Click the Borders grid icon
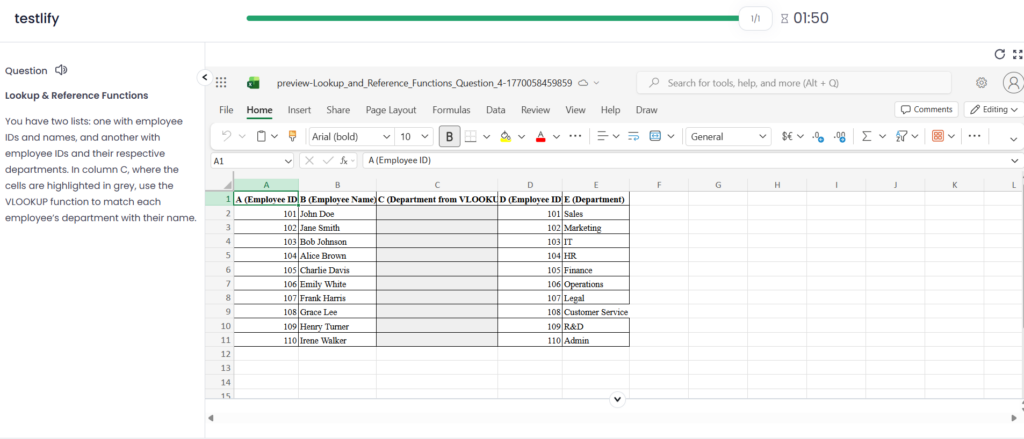 (x=470, y=137)
